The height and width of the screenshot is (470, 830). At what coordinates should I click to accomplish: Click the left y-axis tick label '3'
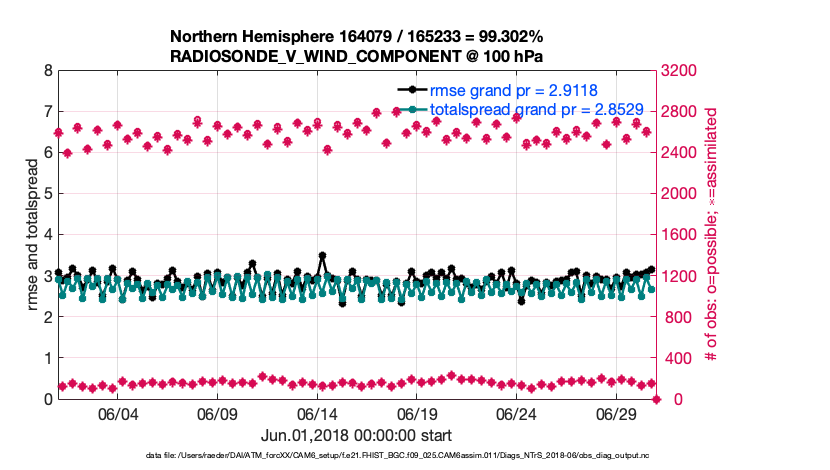pyautogui.click(x=48, y=276)
